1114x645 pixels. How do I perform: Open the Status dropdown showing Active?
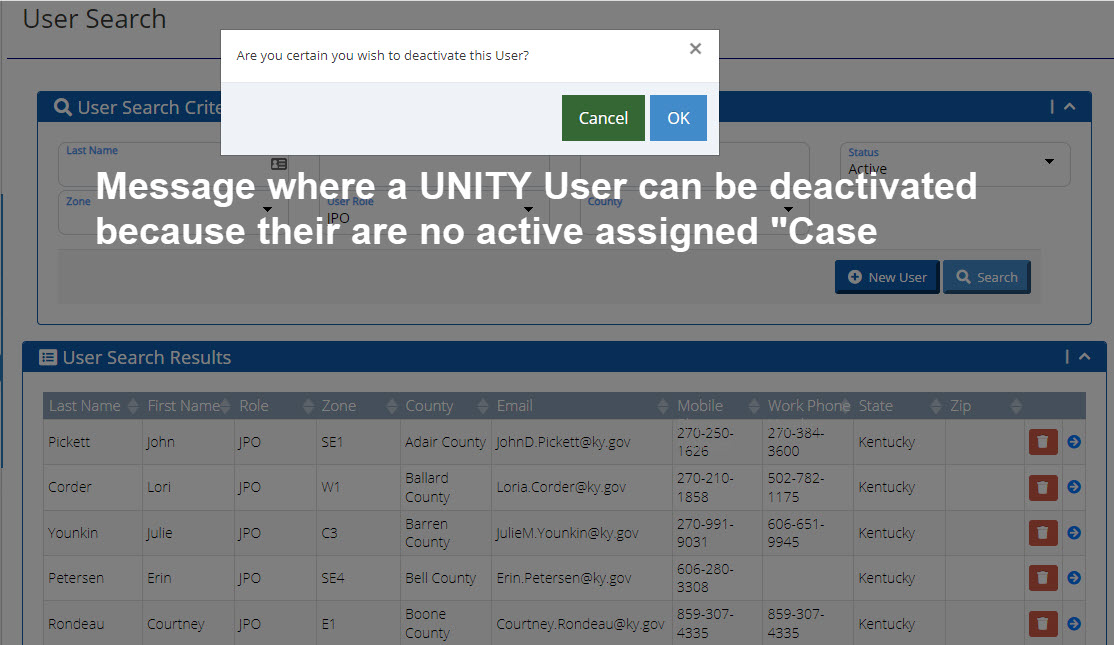[1049, 163]
